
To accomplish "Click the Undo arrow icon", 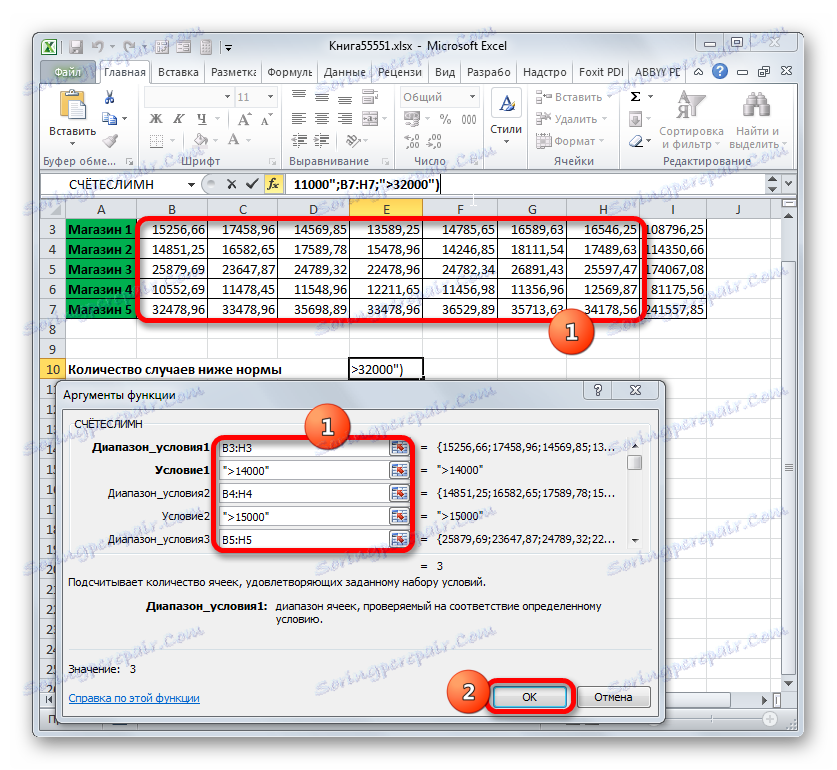I will [97, 47].
